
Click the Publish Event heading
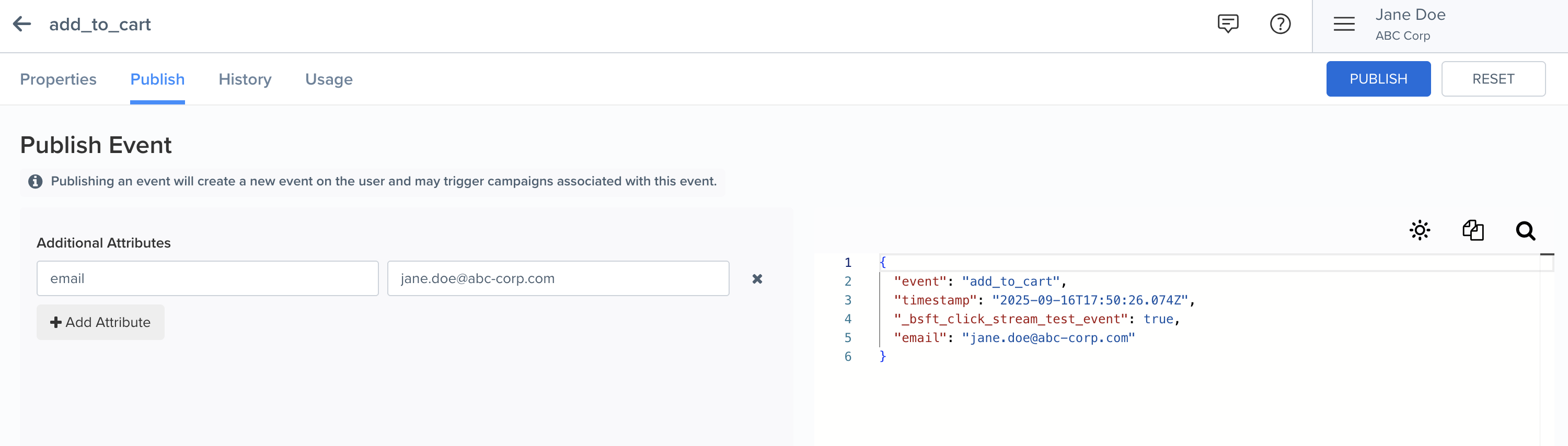tap(96, 145)
